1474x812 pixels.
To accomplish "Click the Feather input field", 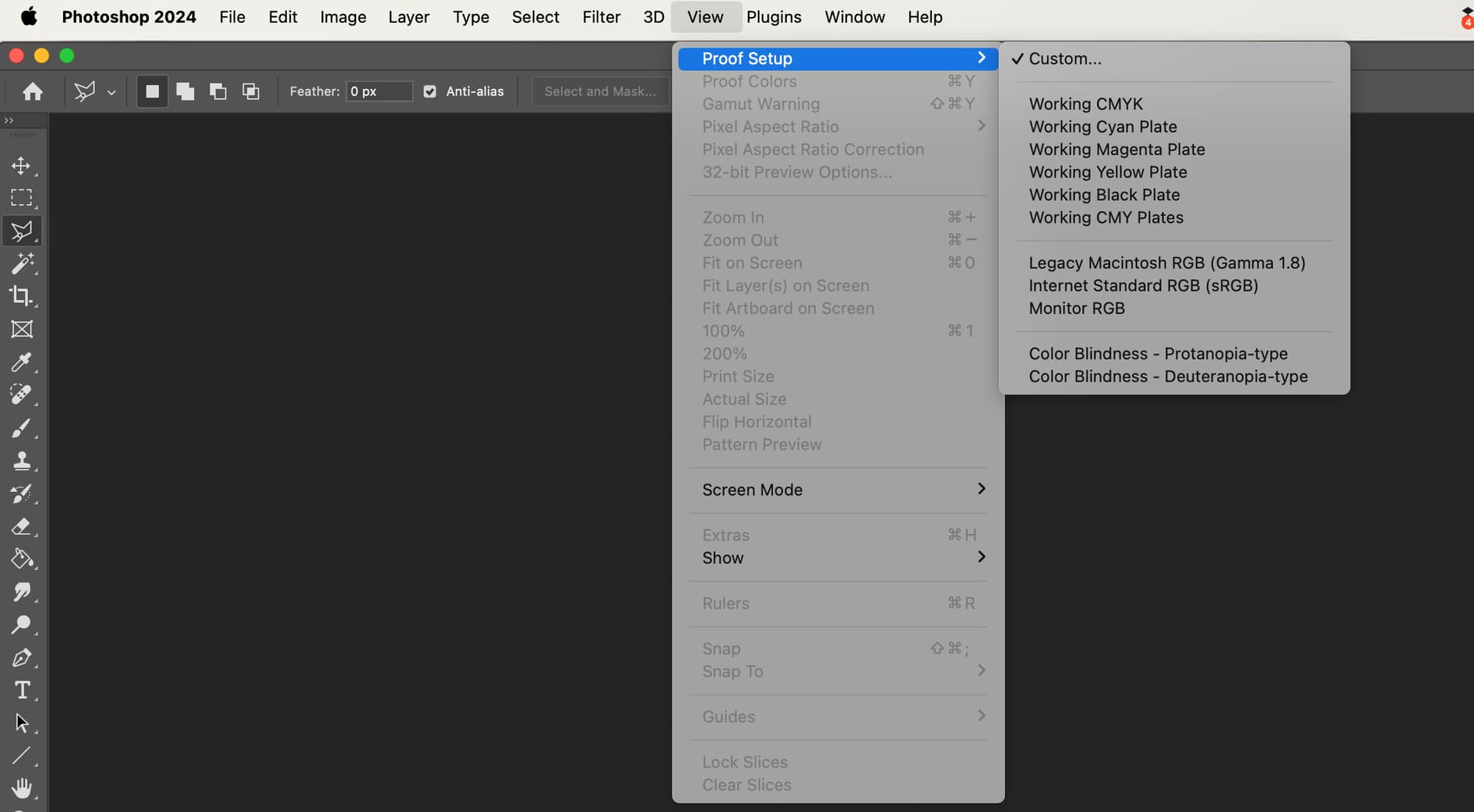I will [379, 91].
